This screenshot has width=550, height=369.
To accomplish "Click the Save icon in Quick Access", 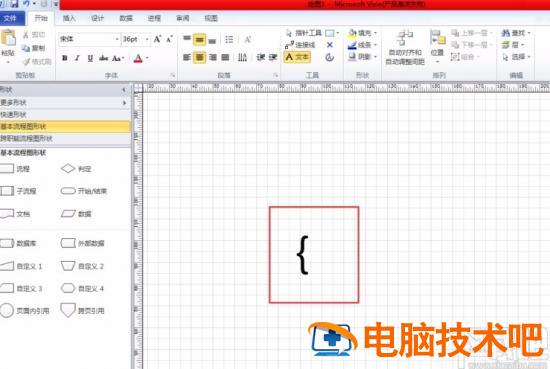I will click(15, 4).
